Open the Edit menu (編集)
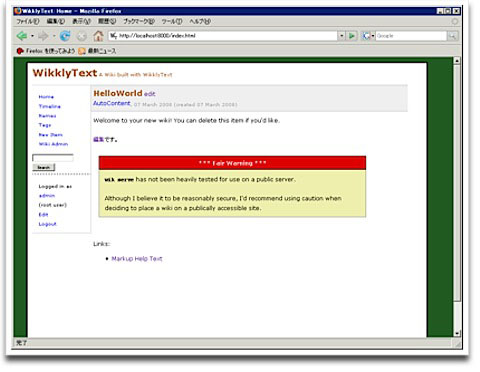Viewport: 480px width, 372px height. pyautogui.click(x=55, y=21)
